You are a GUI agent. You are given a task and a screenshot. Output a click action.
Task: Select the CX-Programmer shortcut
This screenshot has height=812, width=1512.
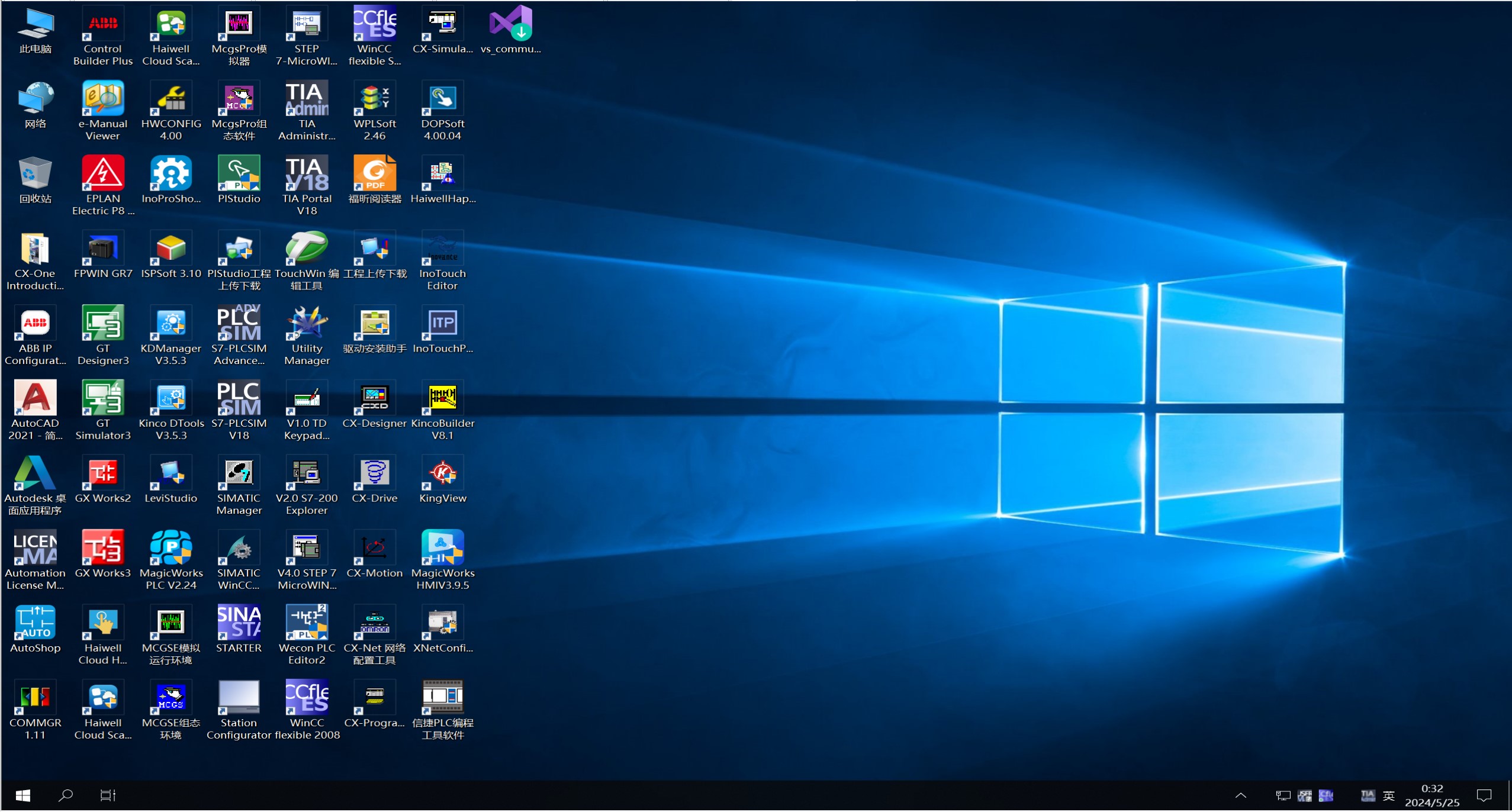(374, 704)
